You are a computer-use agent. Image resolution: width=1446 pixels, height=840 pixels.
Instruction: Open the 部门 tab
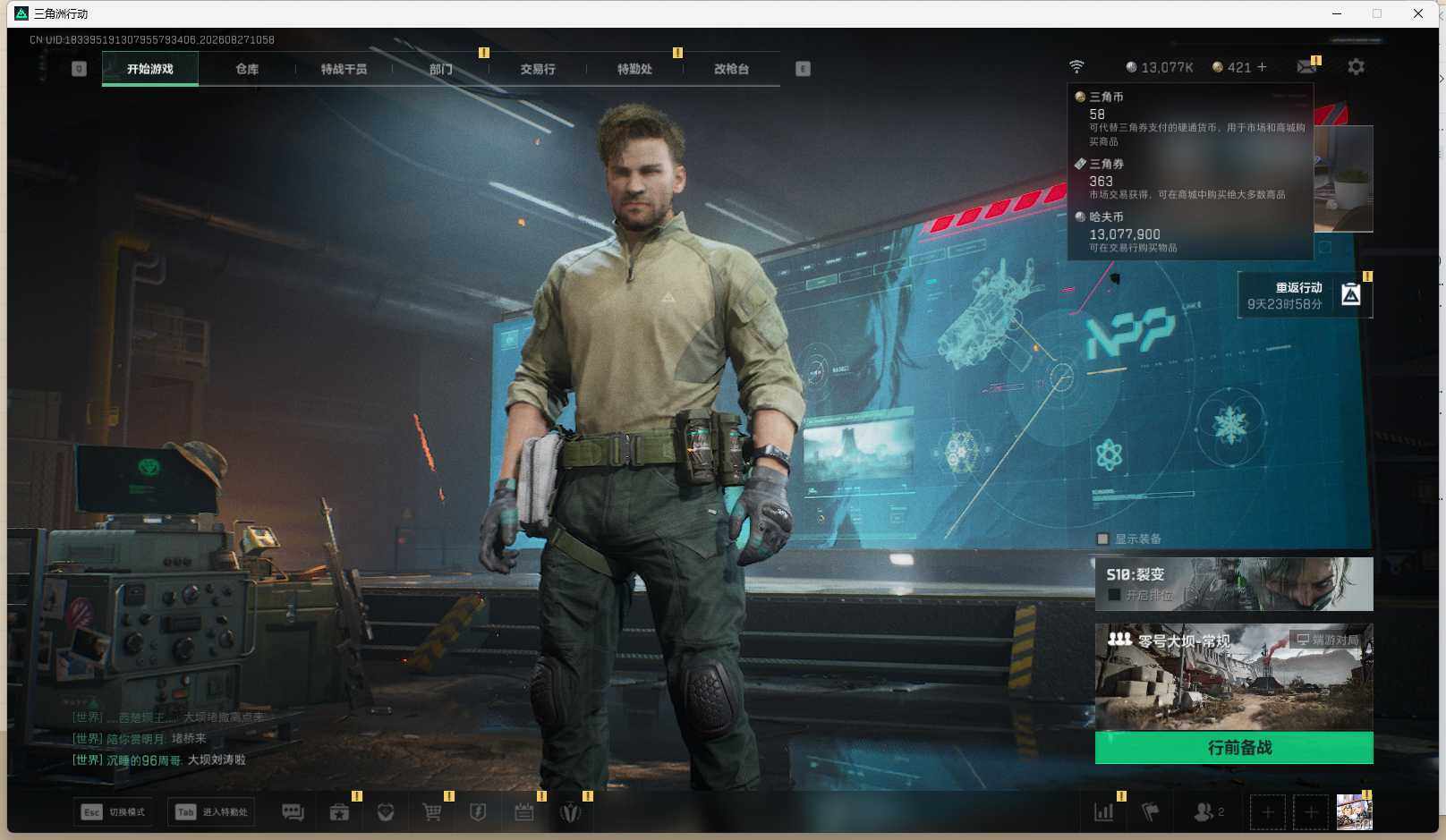(x=440, y=69)
